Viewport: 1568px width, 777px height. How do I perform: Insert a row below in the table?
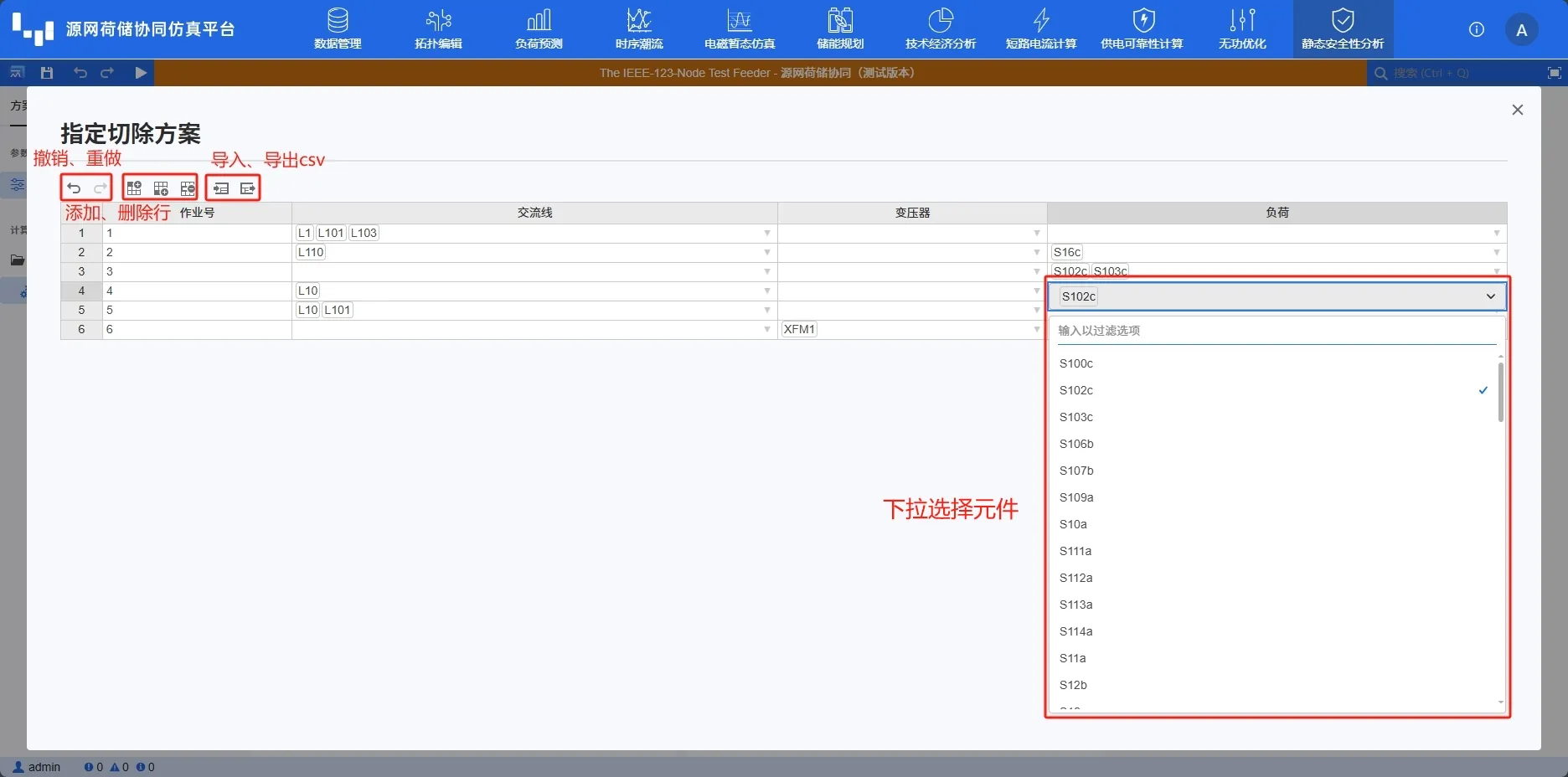coord(161,188)
